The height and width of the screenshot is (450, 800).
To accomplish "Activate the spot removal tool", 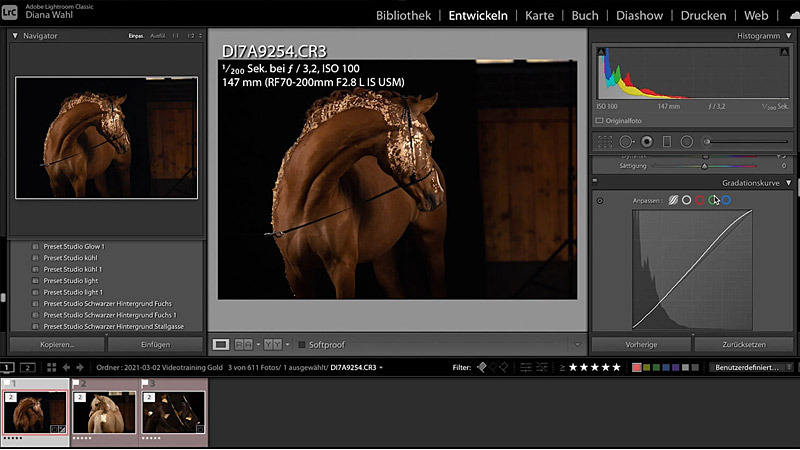I will pyautogui.click(x=626, y=142).
